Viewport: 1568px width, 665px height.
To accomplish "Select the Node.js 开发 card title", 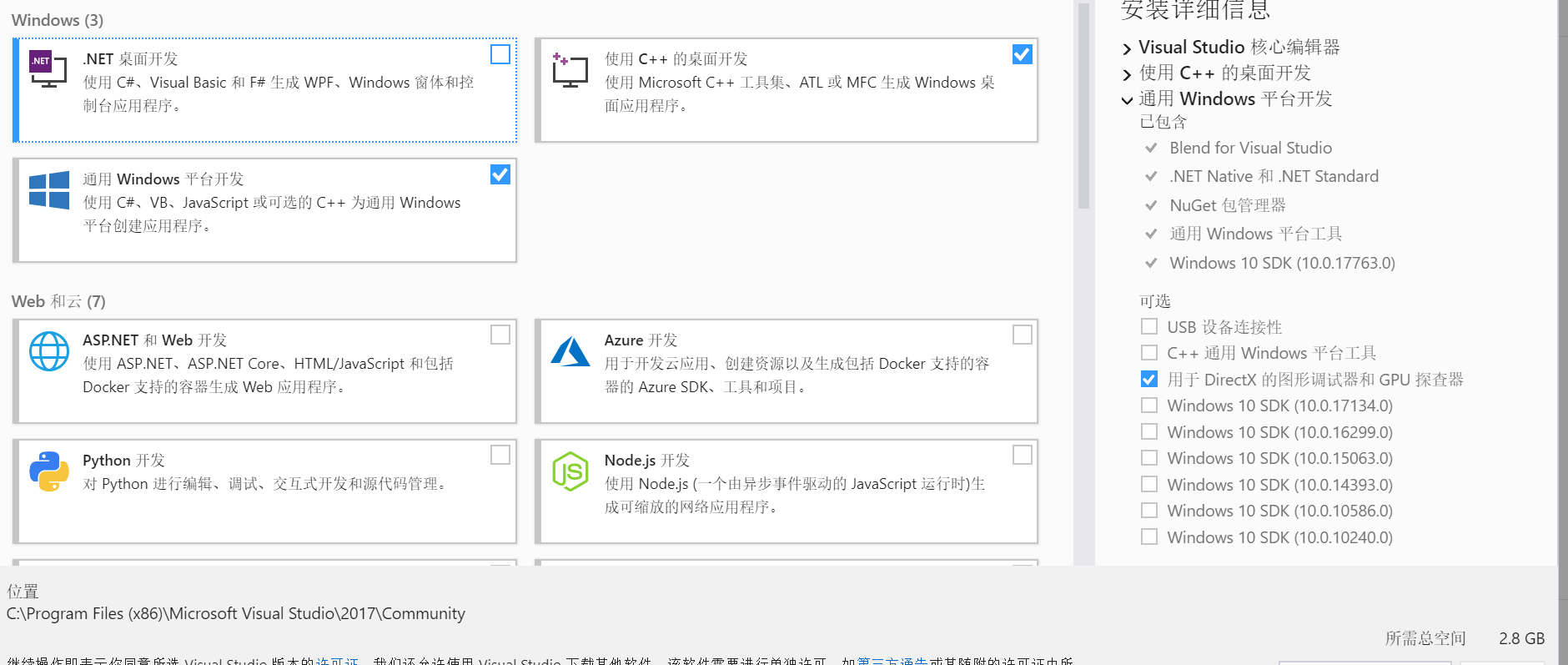I will click(x=647, y=461).
